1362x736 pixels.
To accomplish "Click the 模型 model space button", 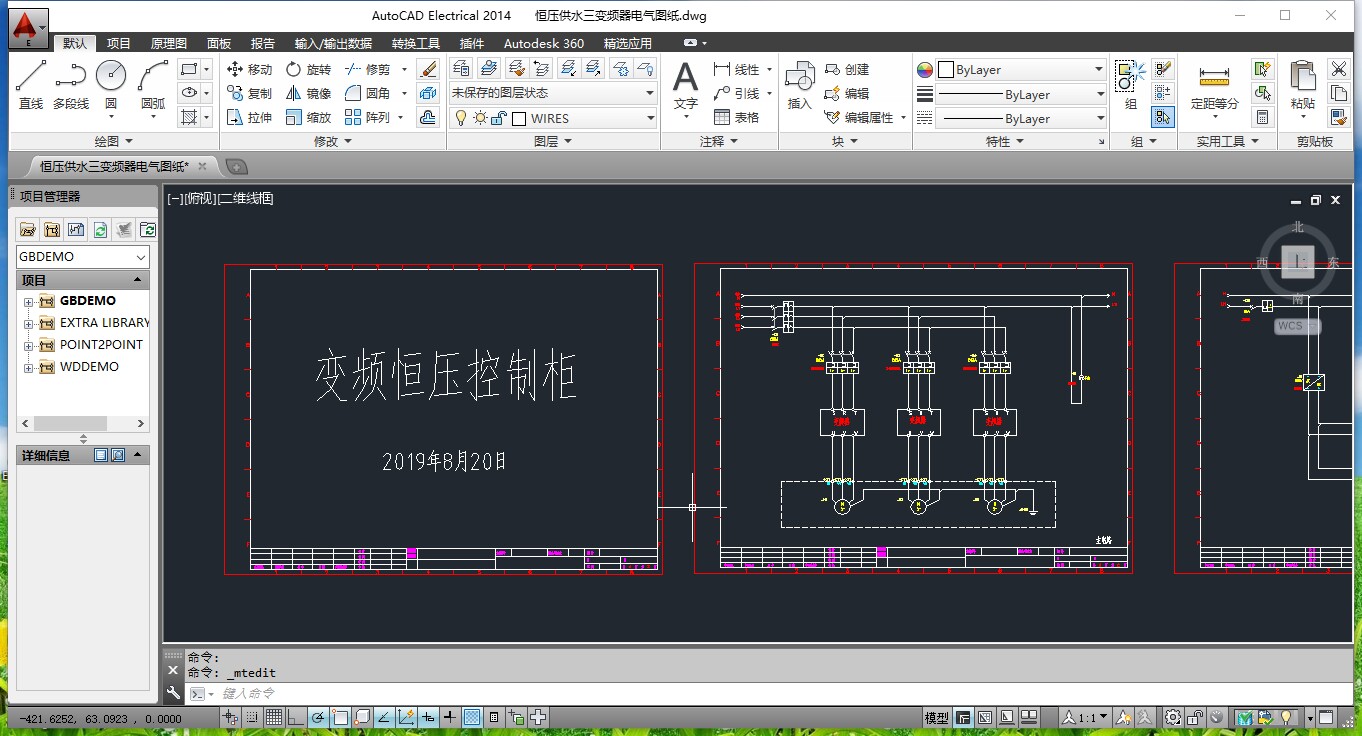I will [x=937, y=717].
